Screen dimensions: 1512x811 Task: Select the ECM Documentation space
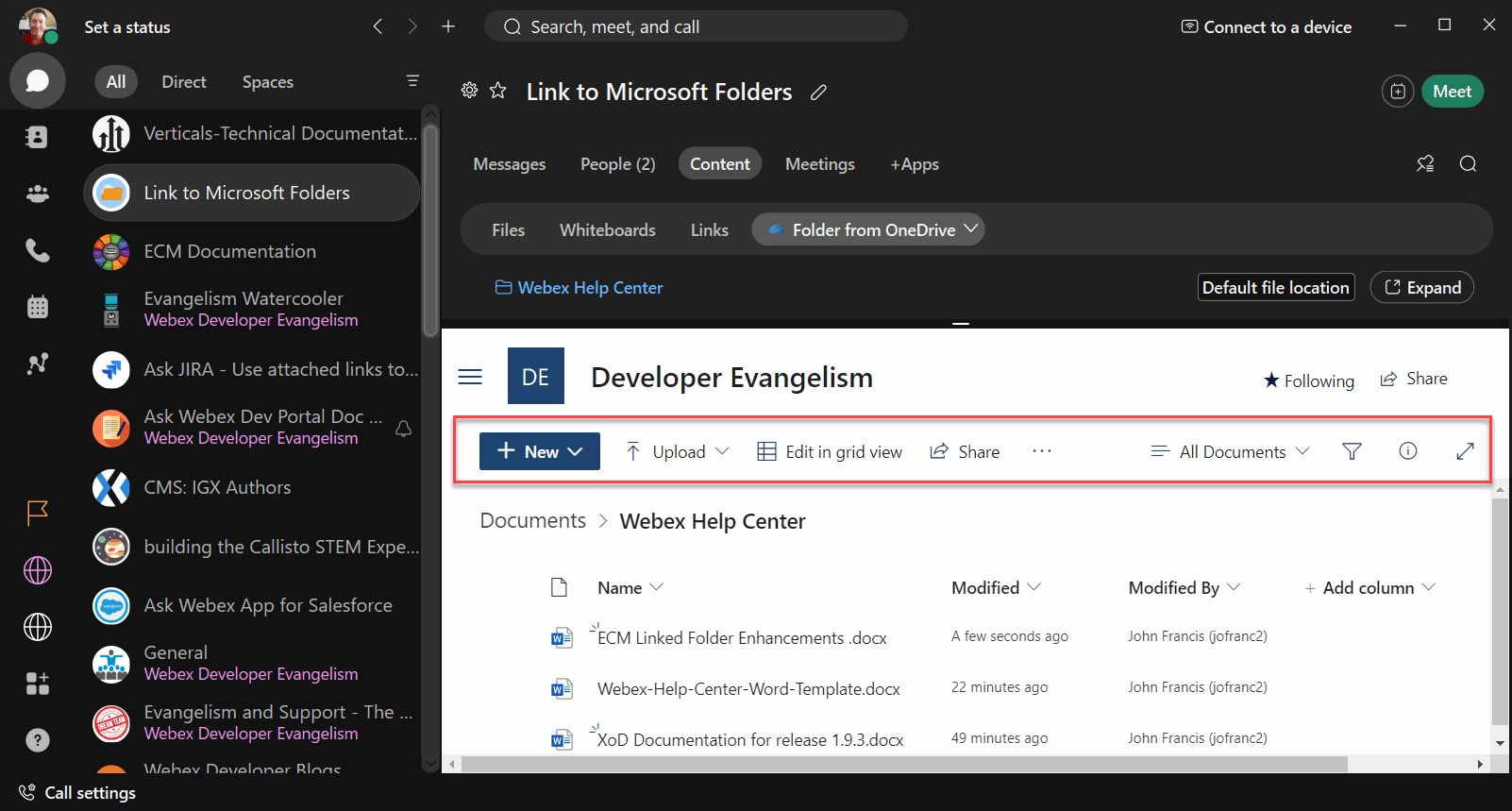pyautogui.click(x=251, y=251)
